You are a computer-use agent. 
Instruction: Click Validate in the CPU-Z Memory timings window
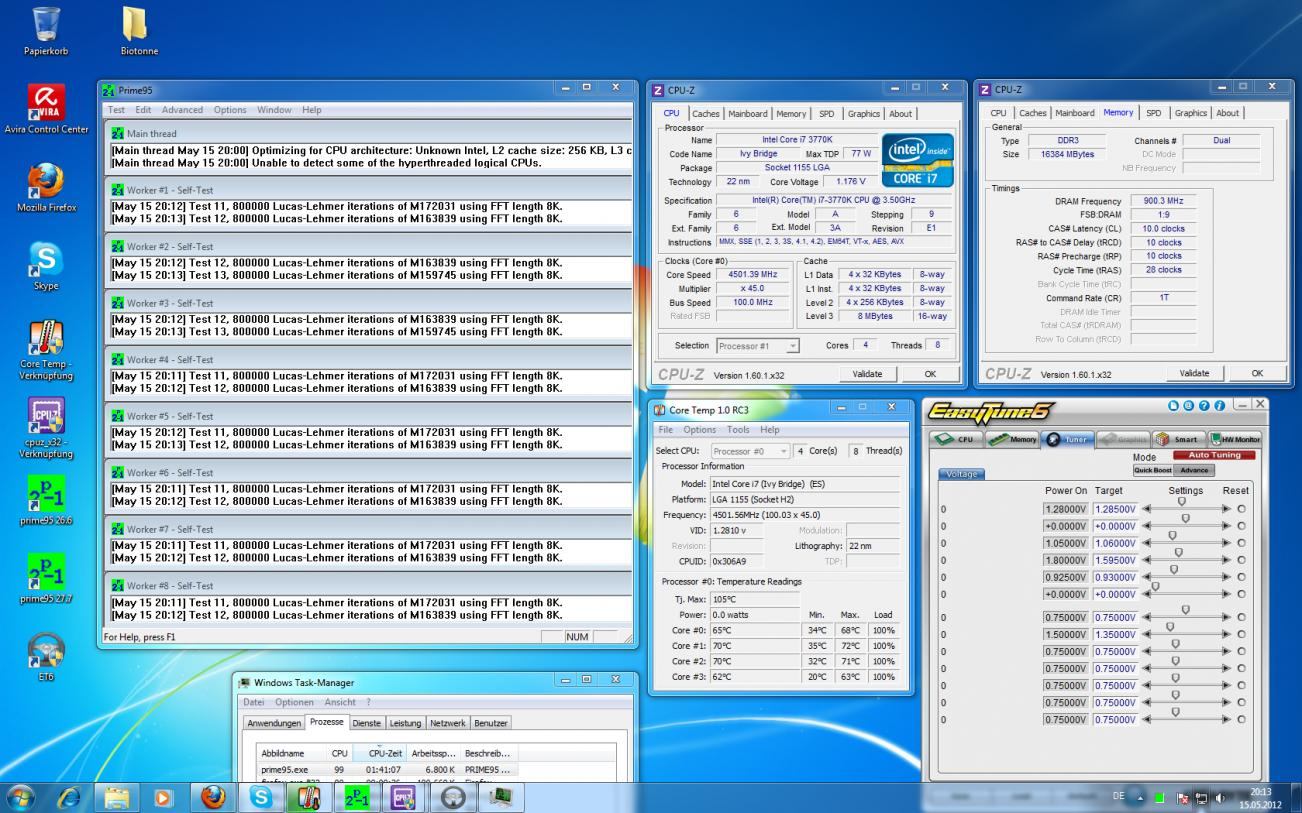(x=1193, y=373)
